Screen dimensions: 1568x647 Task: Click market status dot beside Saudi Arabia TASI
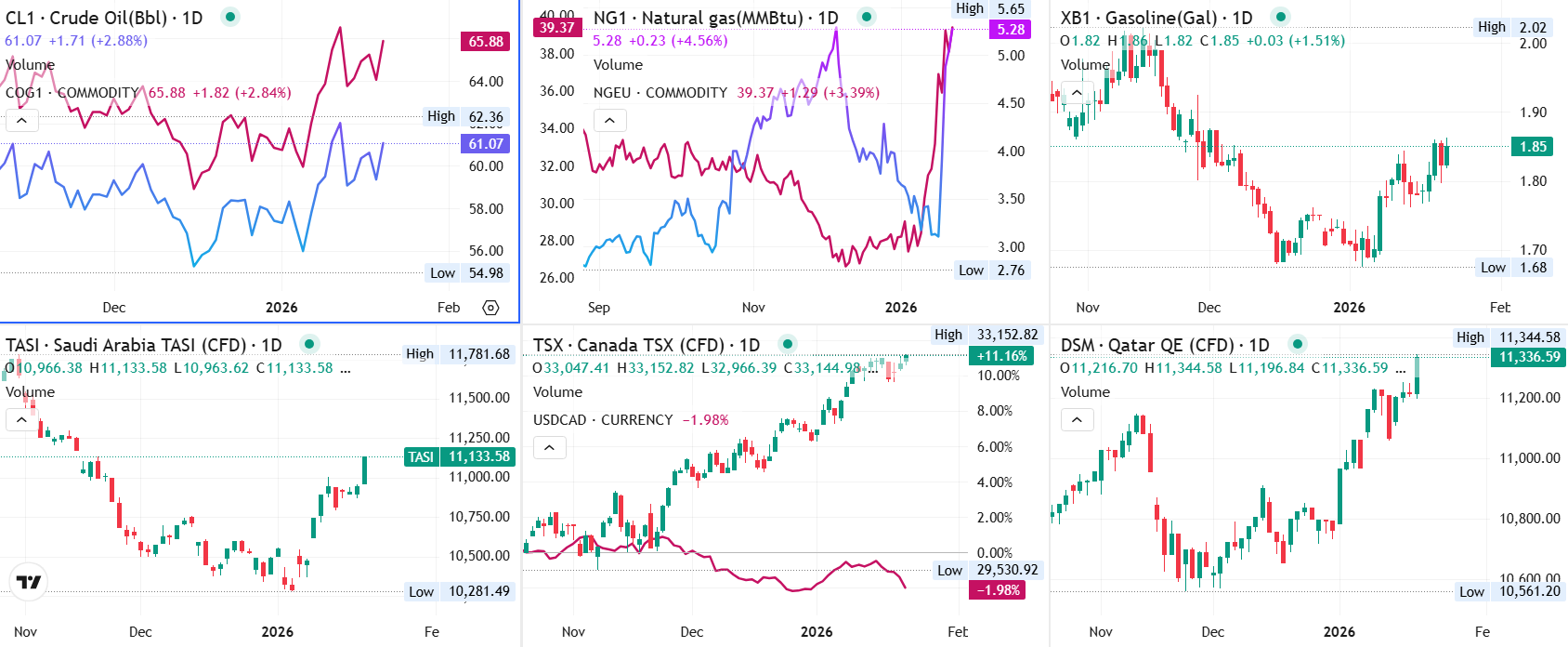[x=310, y=344]
